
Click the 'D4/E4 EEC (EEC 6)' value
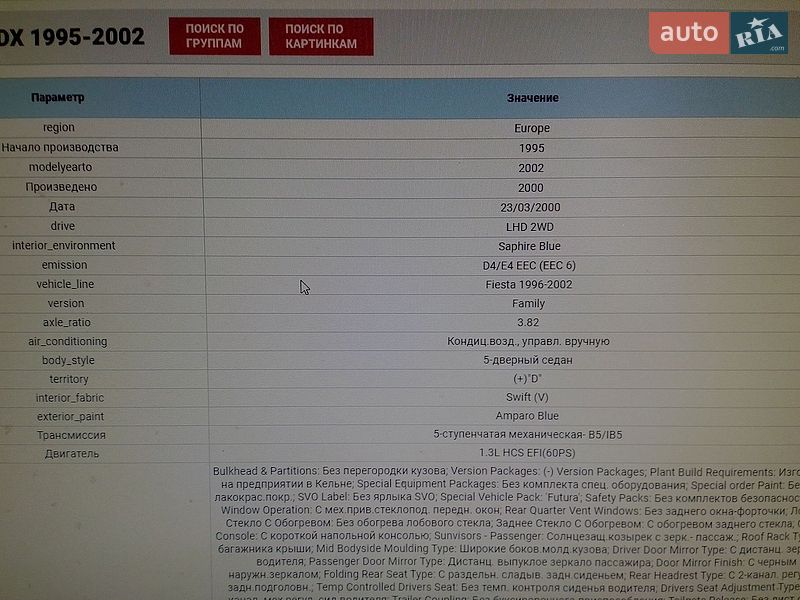[x=529, y=266]
